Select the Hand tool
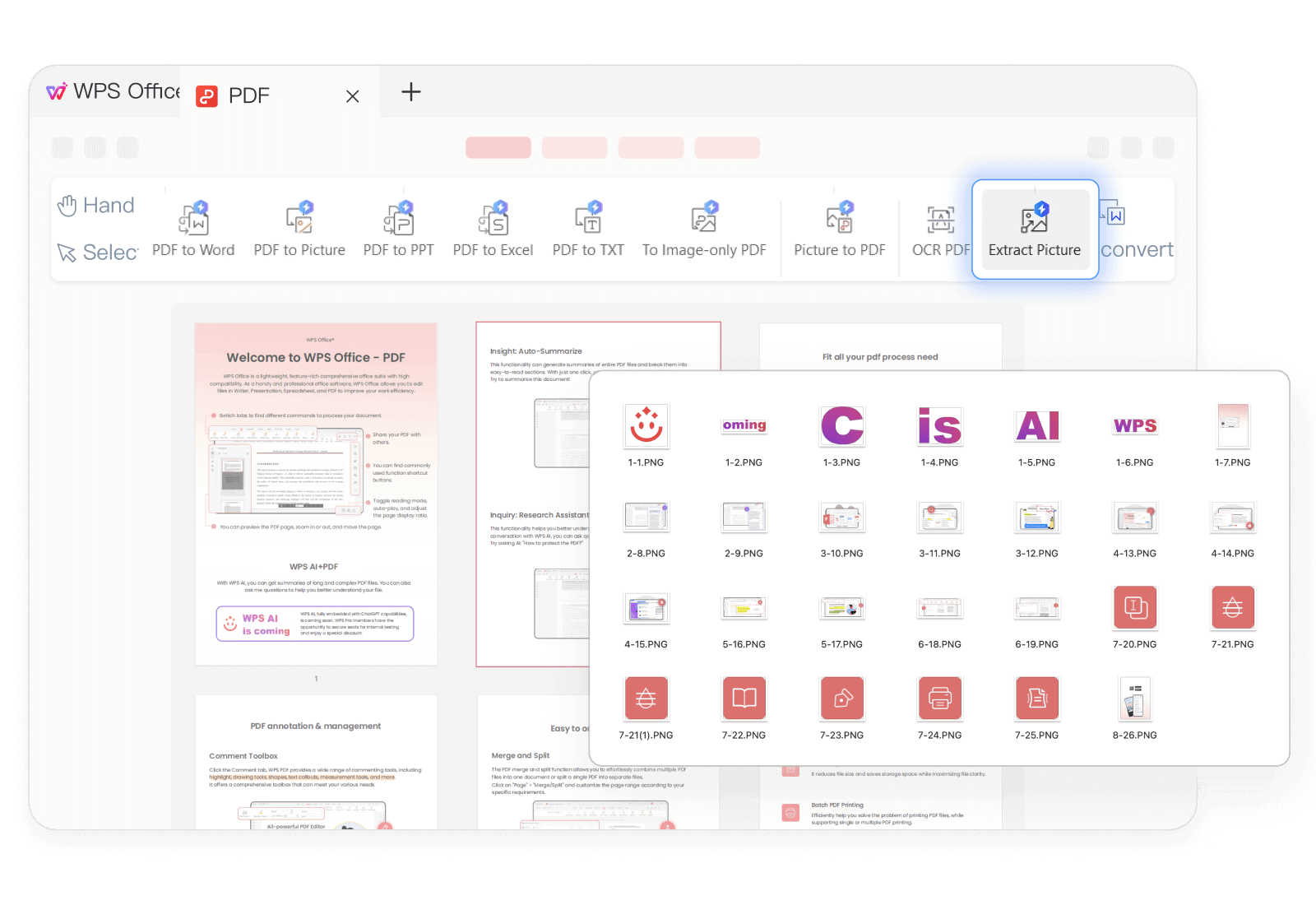The width and height of the screenshot is (1316, 905). tap(95, 205)
